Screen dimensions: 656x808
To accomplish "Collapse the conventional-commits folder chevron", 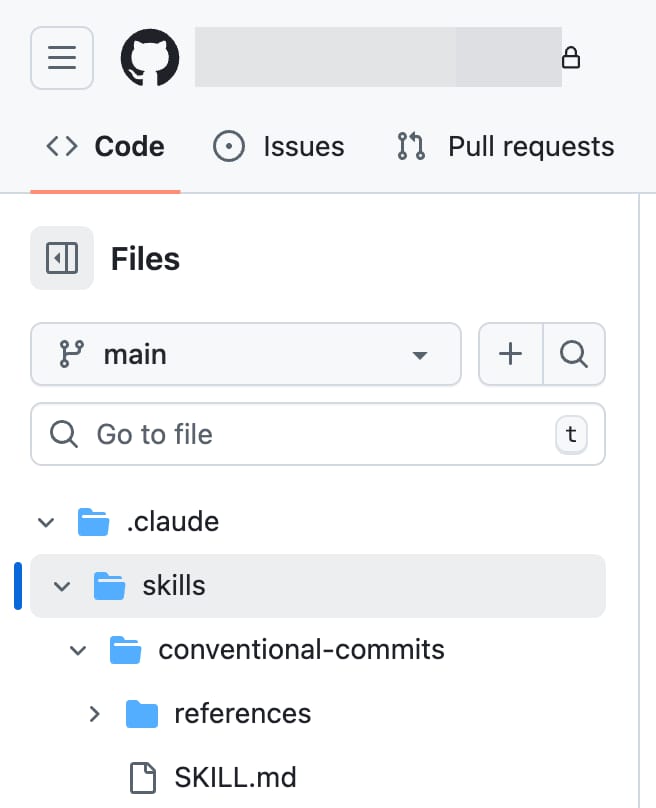I will (x=78, y=649).
